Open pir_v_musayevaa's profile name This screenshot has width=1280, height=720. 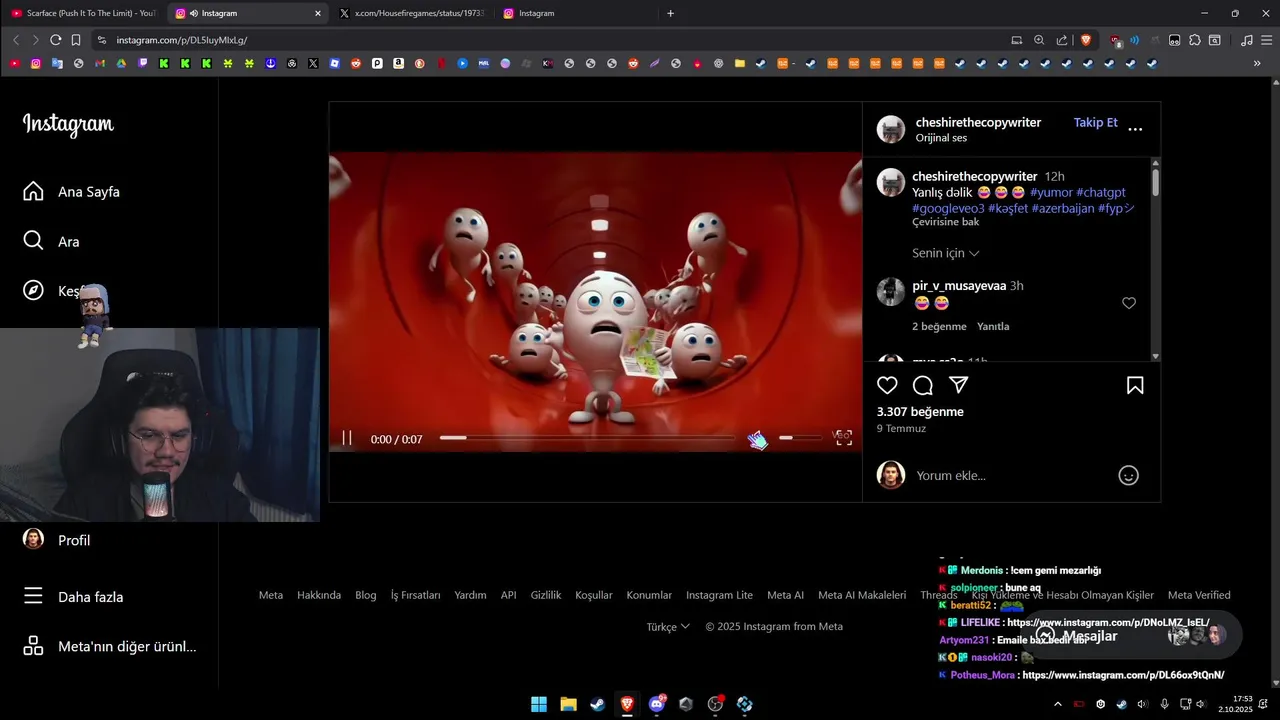click(x=959, y=286)
